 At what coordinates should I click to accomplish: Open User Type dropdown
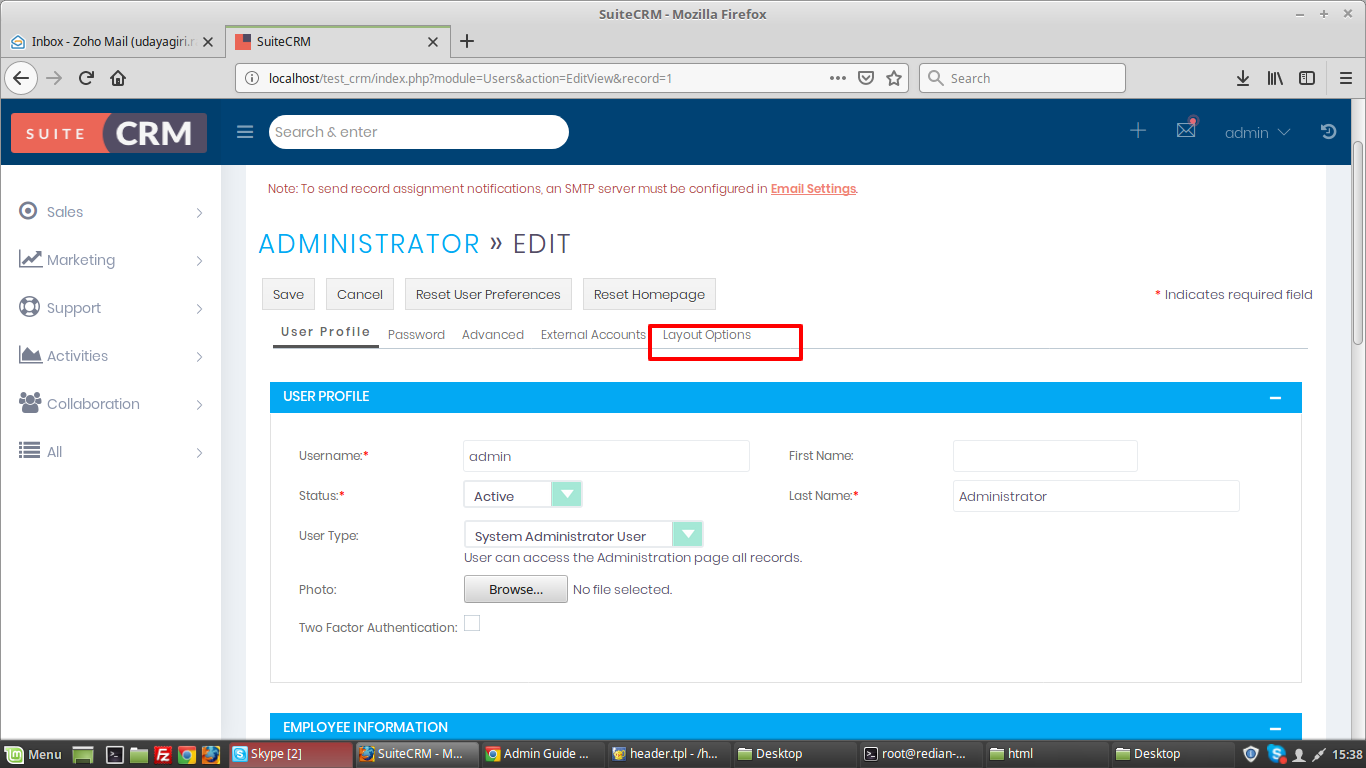click(583, 535)
